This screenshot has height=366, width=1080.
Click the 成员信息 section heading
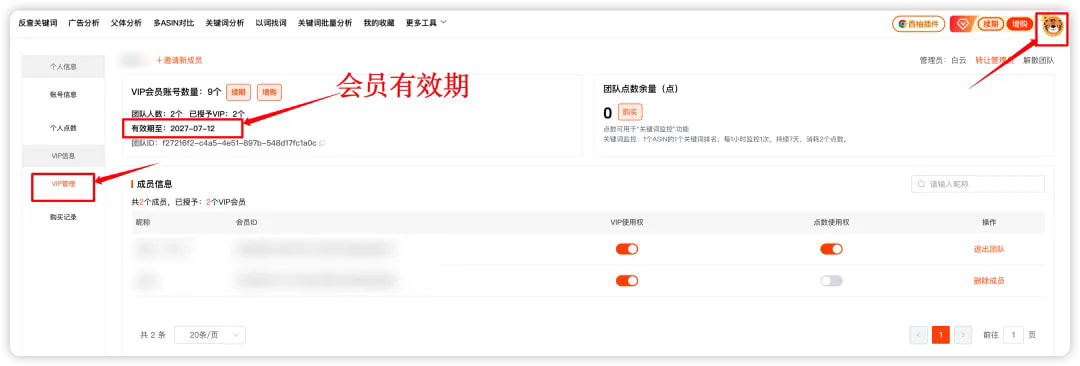coord(154,184)
